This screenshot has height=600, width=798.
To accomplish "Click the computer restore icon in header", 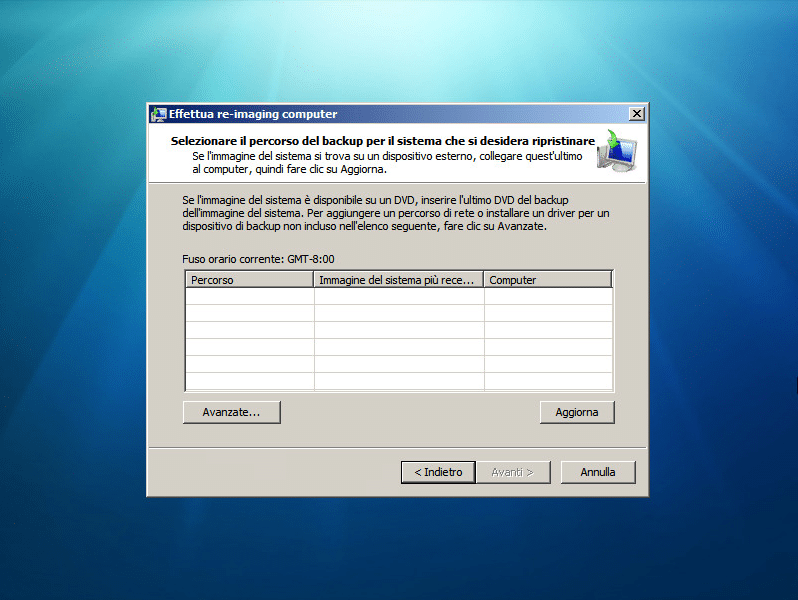I will click(616, 153).
